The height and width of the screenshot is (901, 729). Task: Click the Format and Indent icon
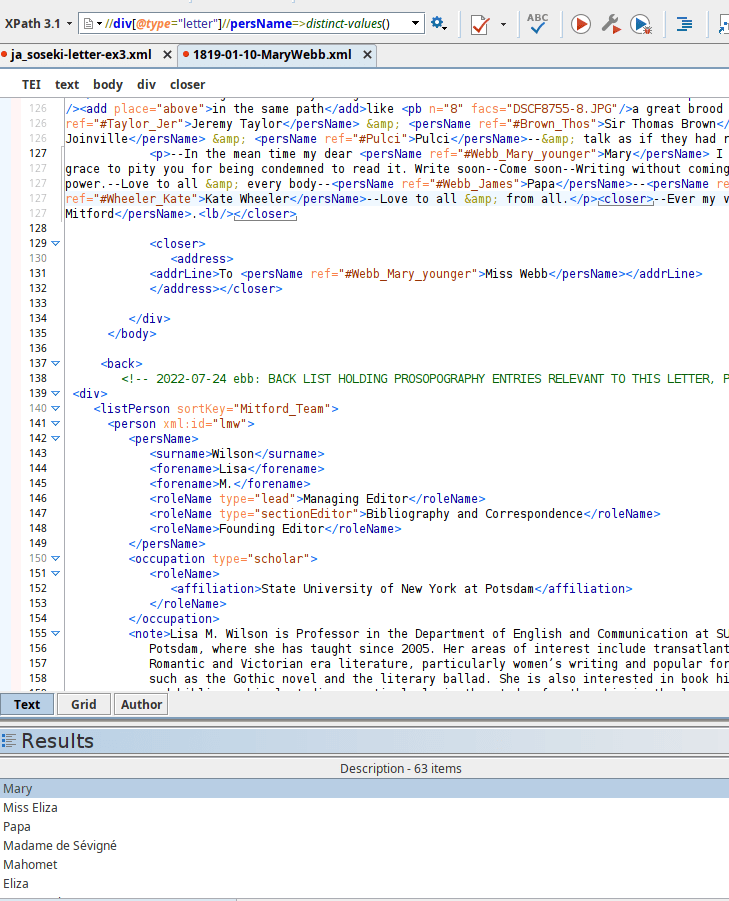click(x=684, y=24)
